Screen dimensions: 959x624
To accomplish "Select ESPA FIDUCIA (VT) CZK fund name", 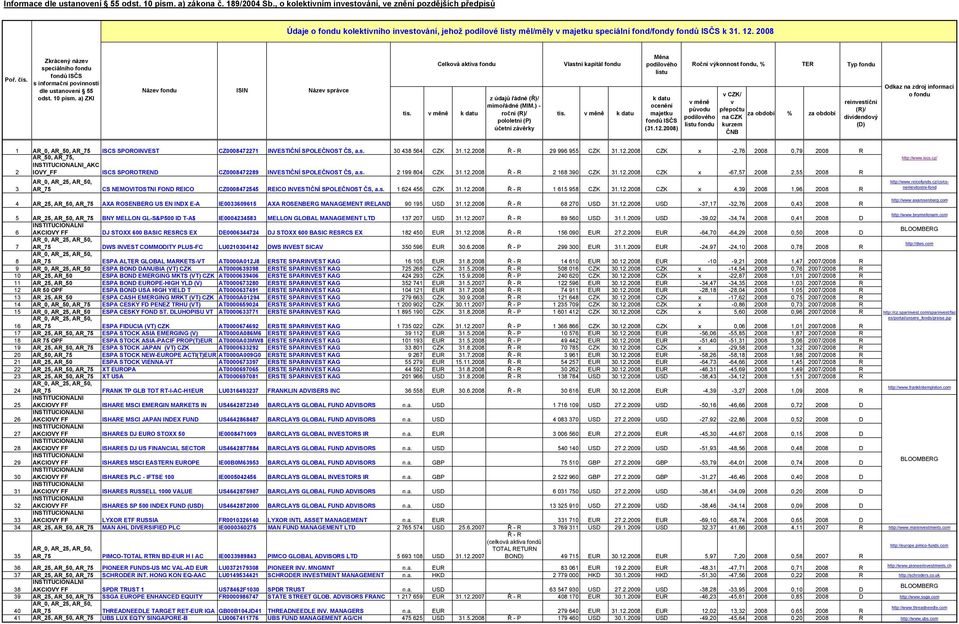I will (x=135, y=326).
